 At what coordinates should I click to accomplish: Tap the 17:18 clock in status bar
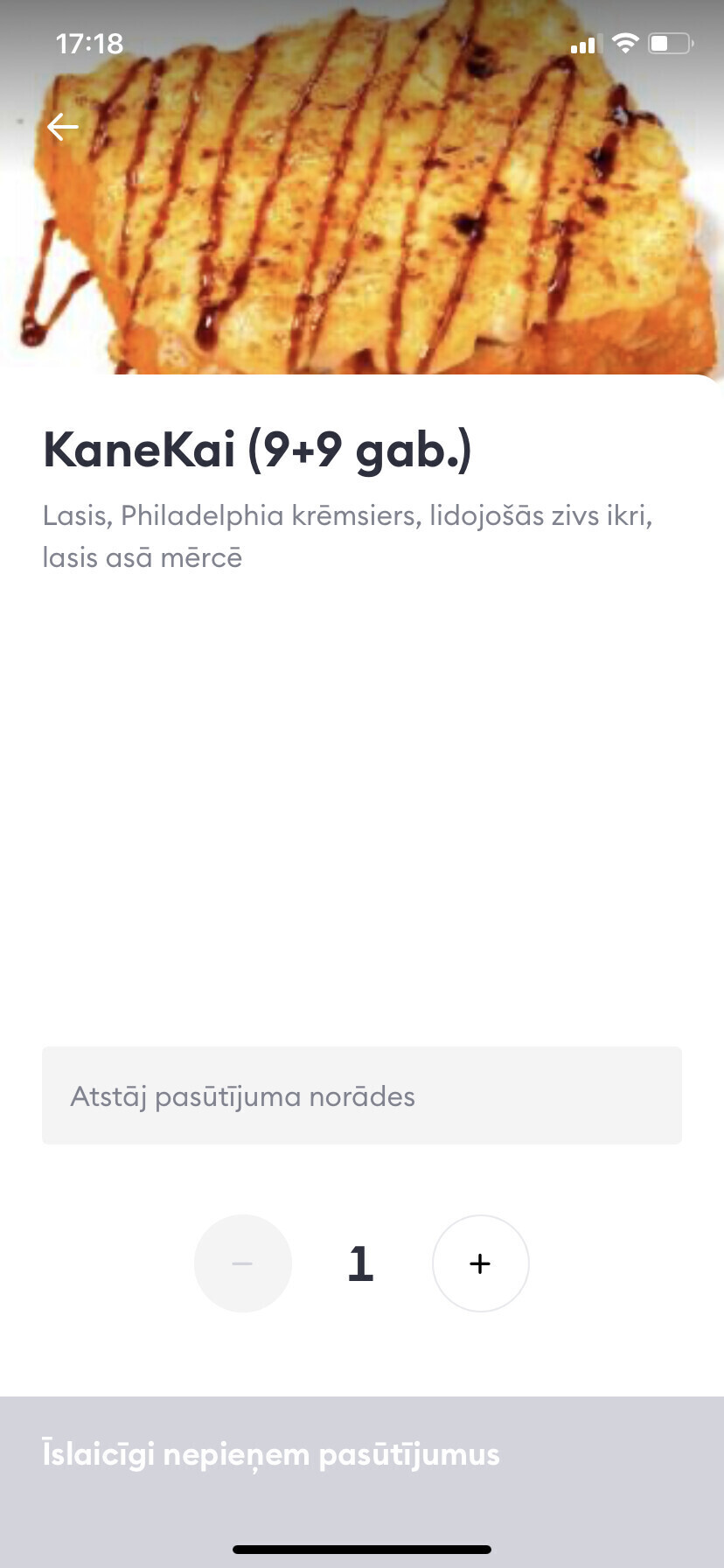point(89,43)
